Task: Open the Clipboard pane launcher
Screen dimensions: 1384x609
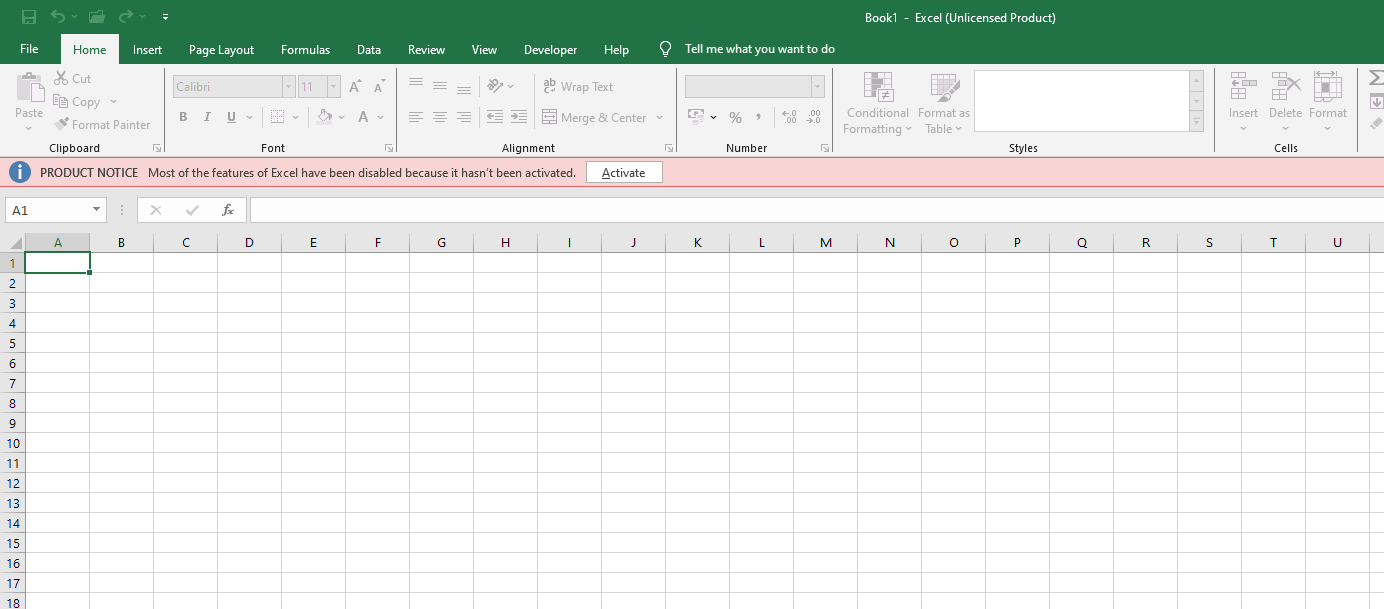Action: (x=157, y=148)
